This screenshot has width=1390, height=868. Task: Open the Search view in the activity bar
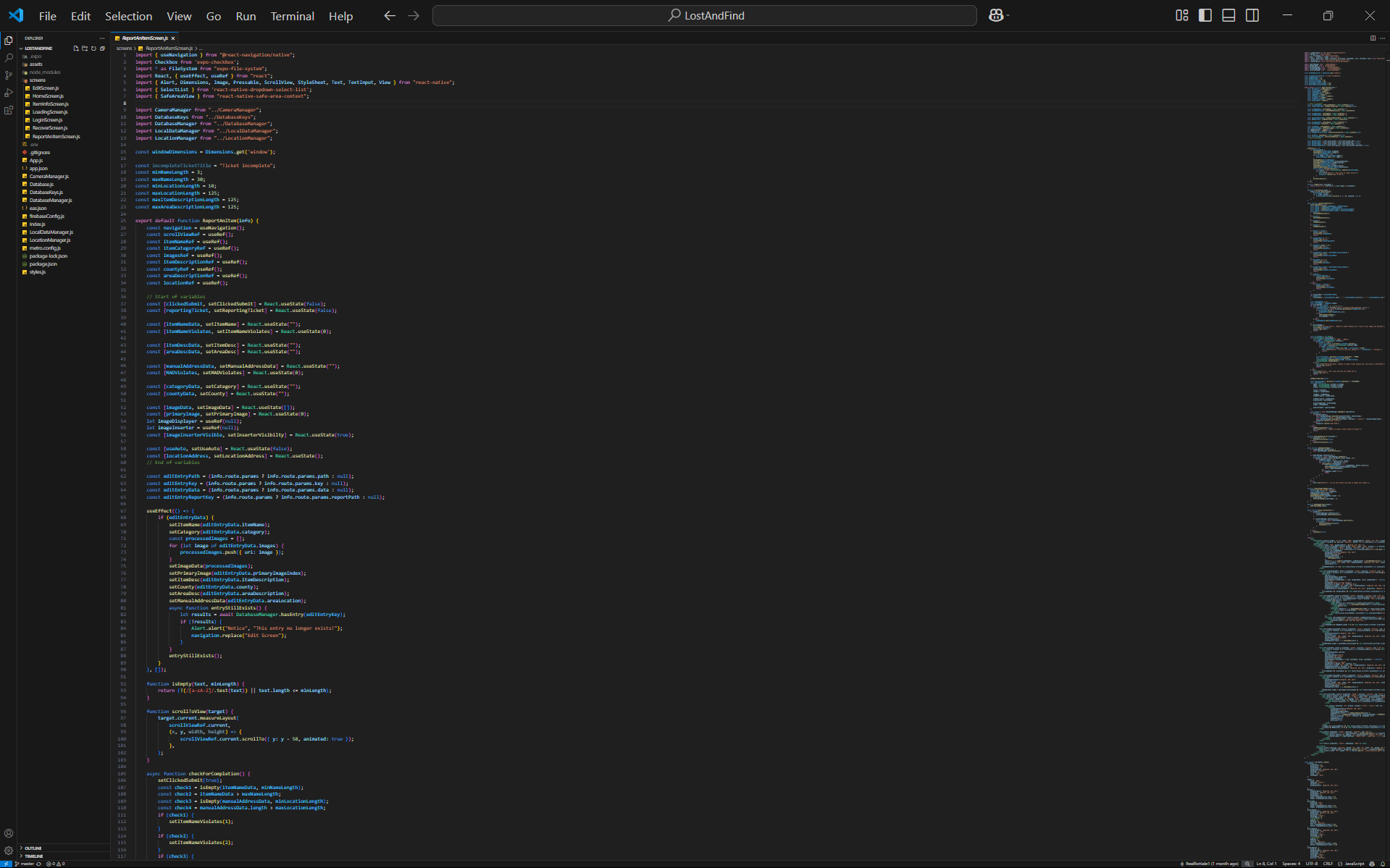(9, 58)
